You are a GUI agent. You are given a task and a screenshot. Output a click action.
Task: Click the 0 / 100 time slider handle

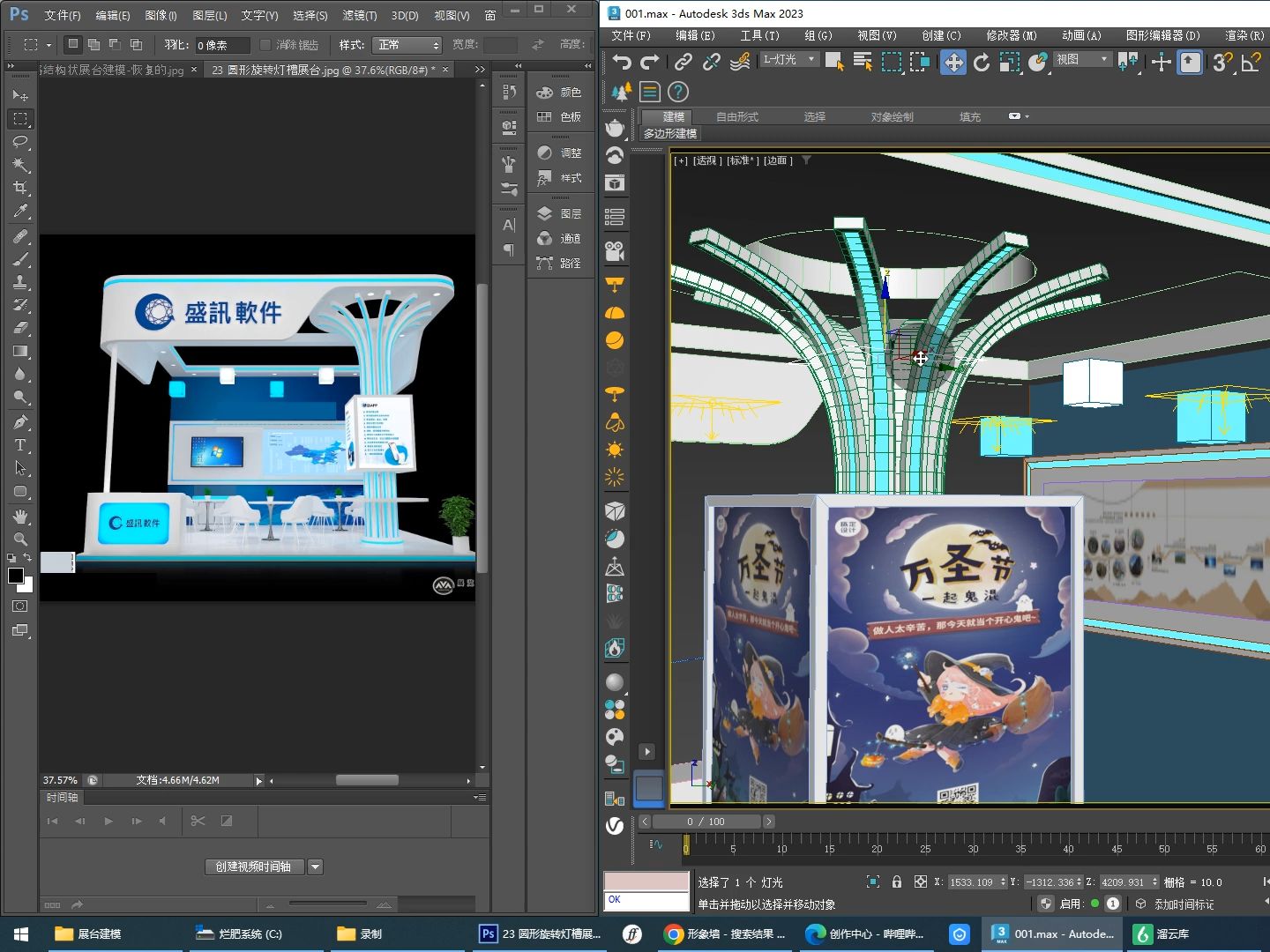(x=706, y=822)
